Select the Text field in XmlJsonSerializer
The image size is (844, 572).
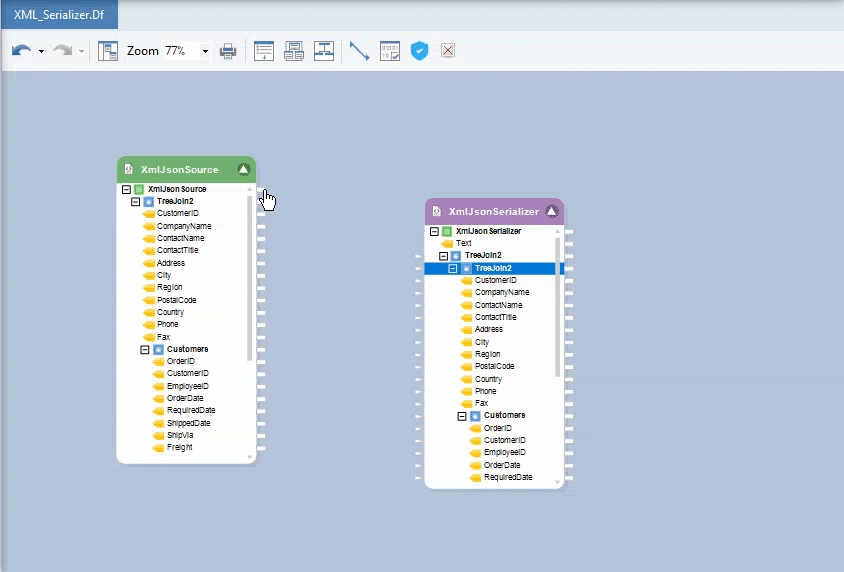[x=463, y=243]
